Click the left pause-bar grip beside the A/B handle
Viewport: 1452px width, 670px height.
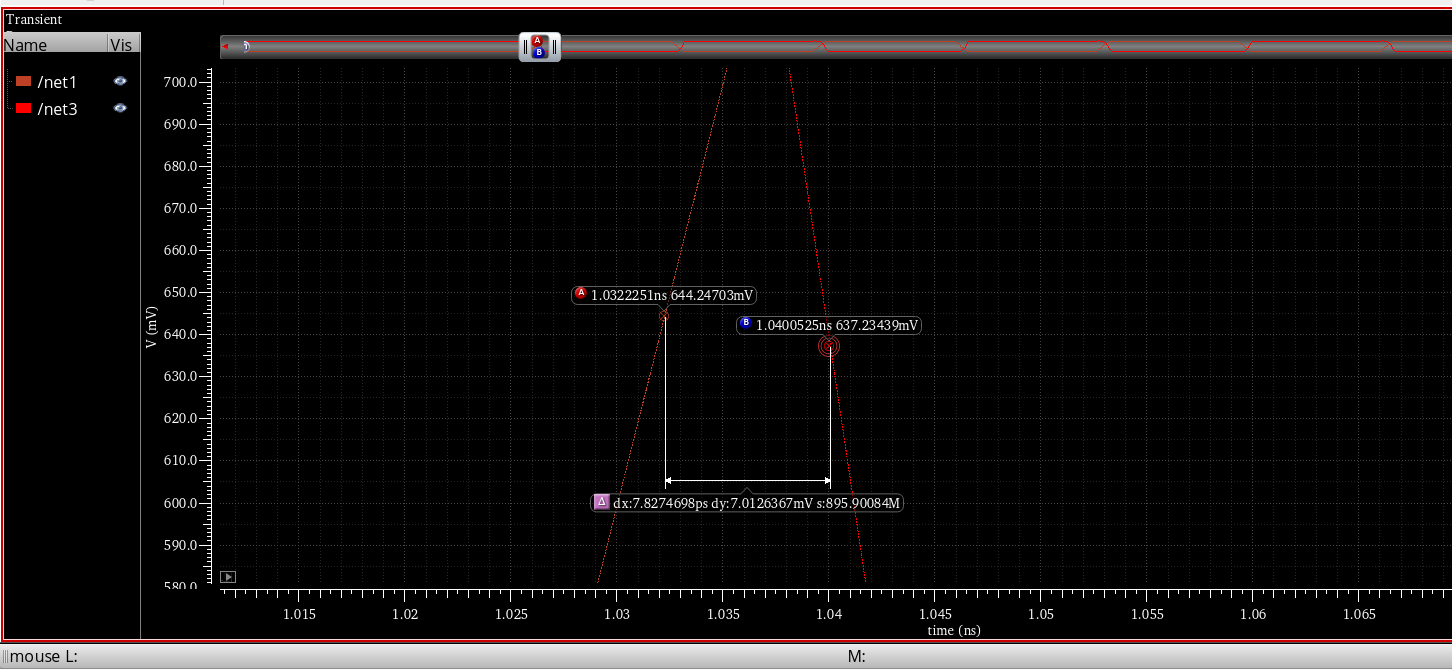[x=525, y=46]
